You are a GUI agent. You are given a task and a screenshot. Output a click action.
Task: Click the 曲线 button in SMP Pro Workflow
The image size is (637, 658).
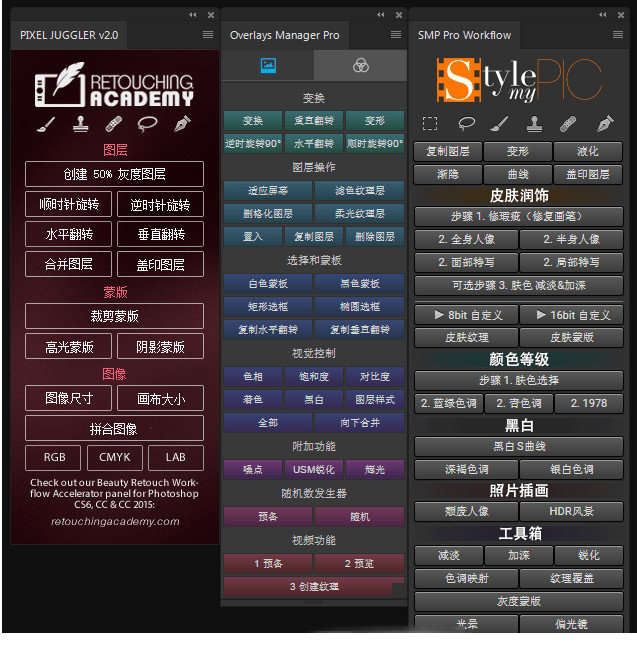coord(518,175)
